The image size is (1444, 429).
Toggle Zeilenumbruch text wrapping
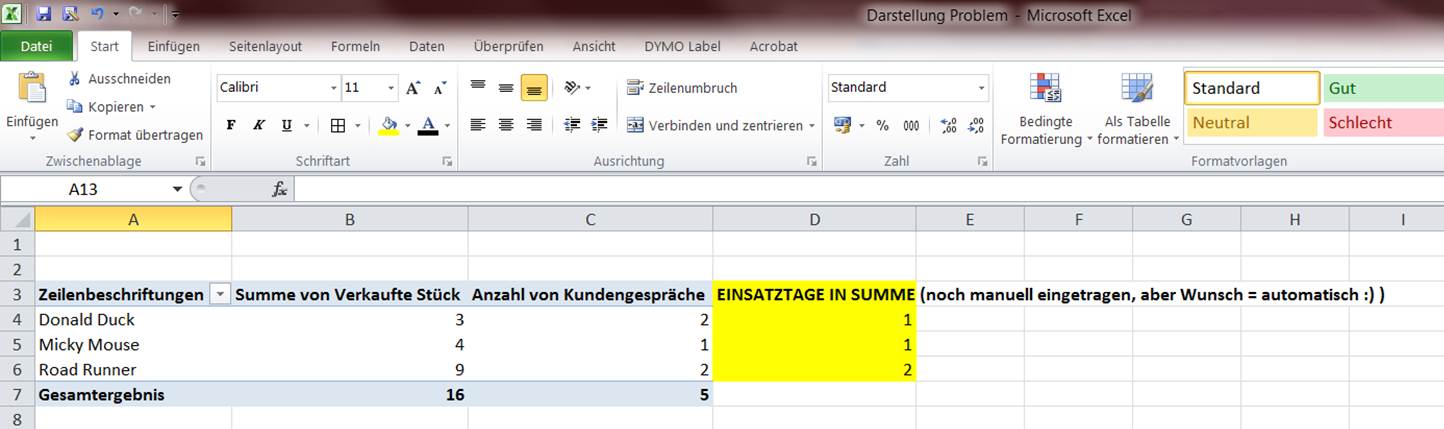tap(682, 88)
